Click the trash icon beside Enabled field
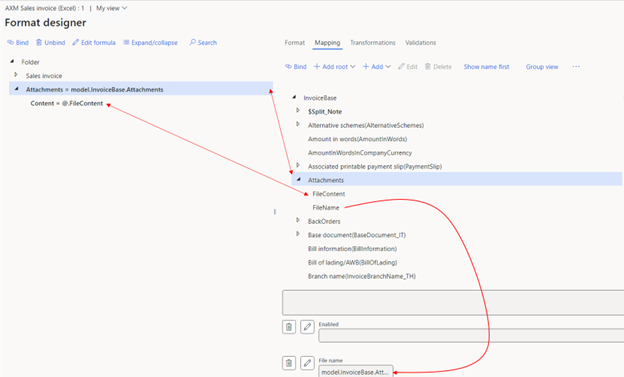This screenshot has width=624, height=377. [289, 327]
